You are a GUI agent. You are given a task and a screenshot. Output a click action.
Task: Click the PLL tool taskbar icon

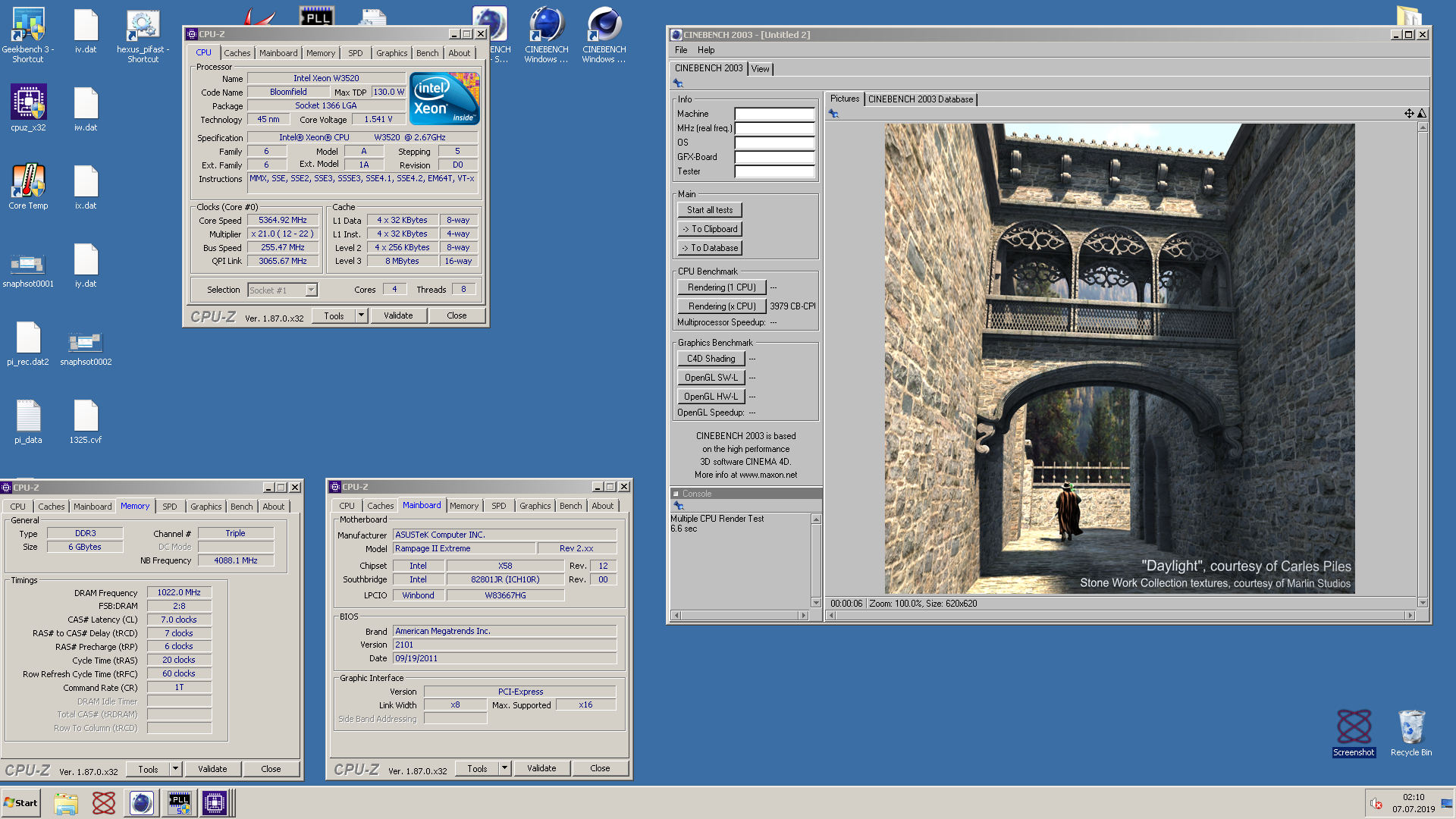179,803
